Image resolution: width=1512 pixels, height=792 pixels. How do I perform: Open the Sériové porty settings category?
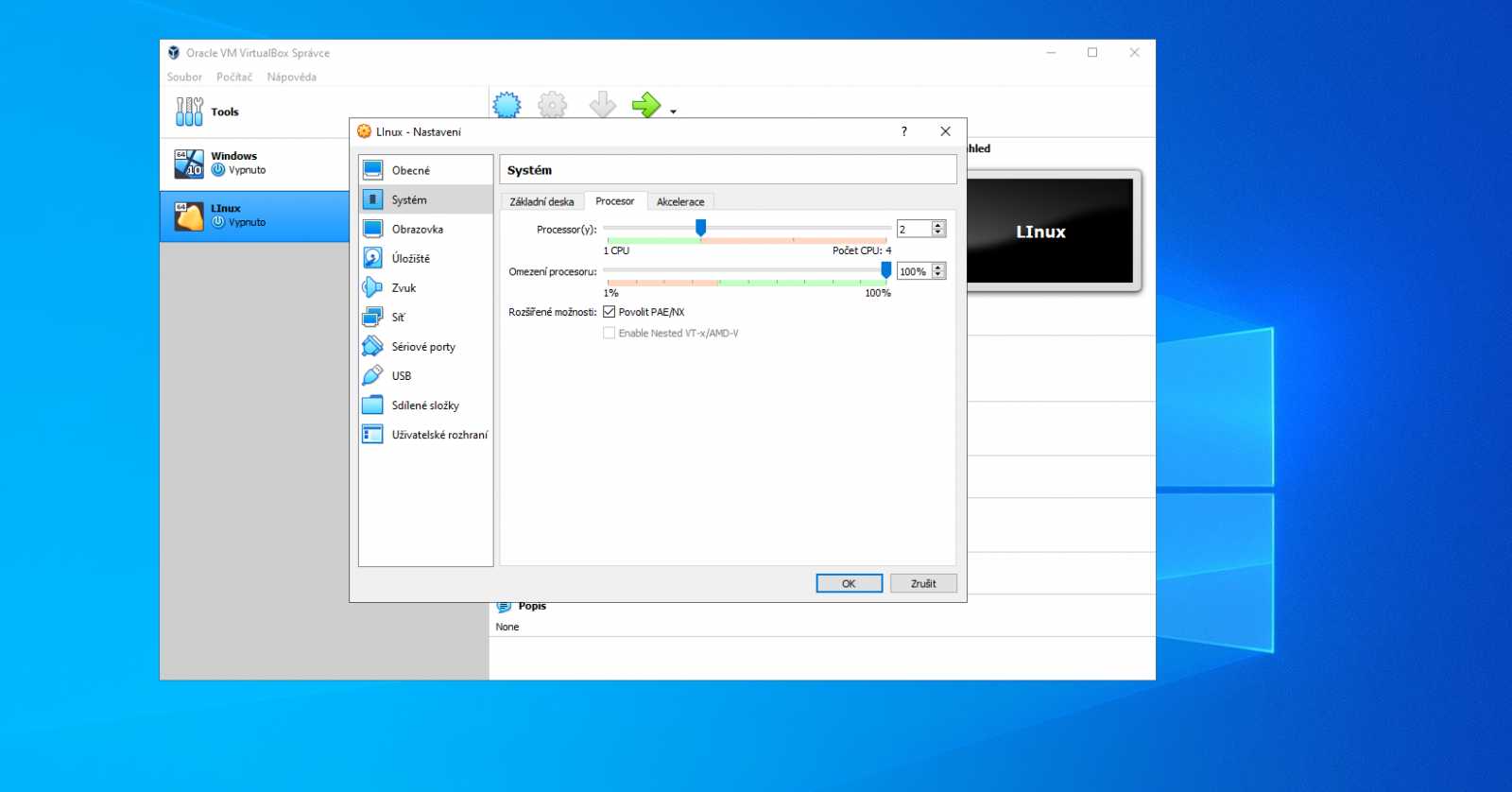(426, 346)
